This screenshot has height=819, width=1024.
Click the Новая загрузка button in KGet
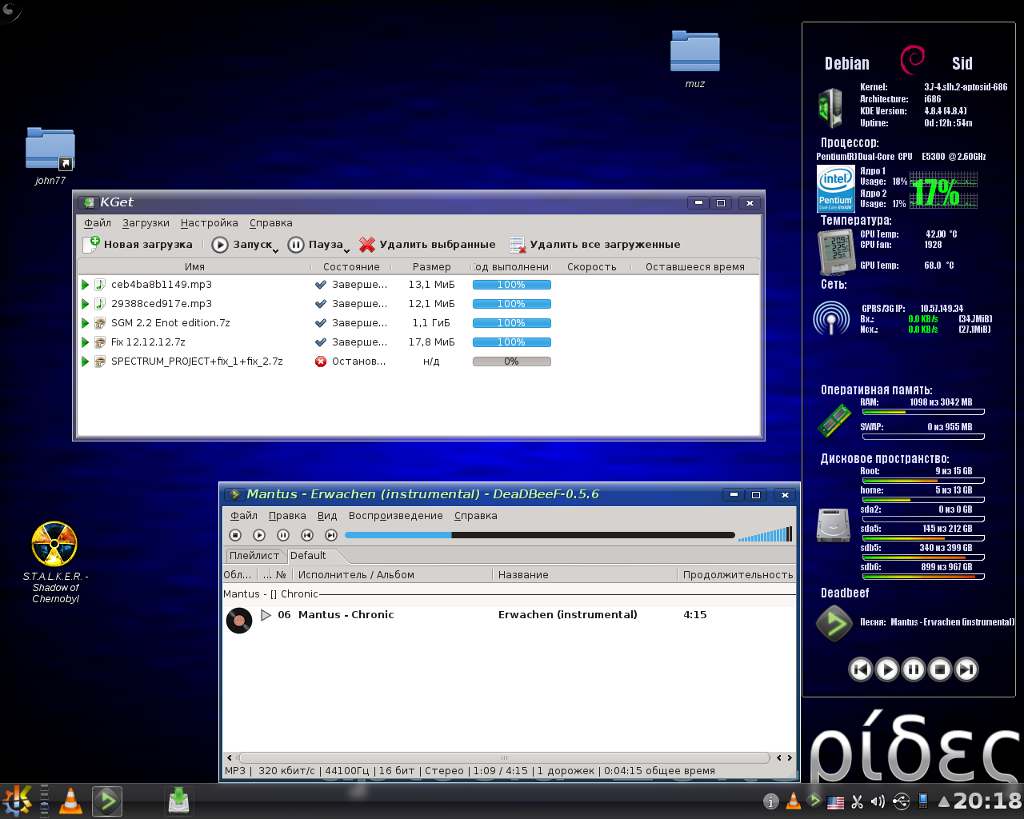(138, 244)
